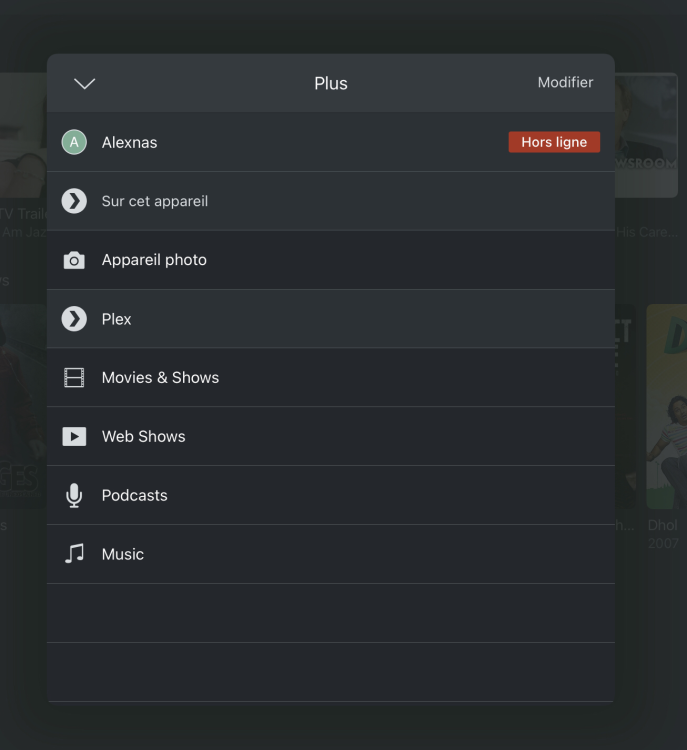Screen dimensions: 687x750
Task: Tap the Modifier button
Action: [565, 82]
